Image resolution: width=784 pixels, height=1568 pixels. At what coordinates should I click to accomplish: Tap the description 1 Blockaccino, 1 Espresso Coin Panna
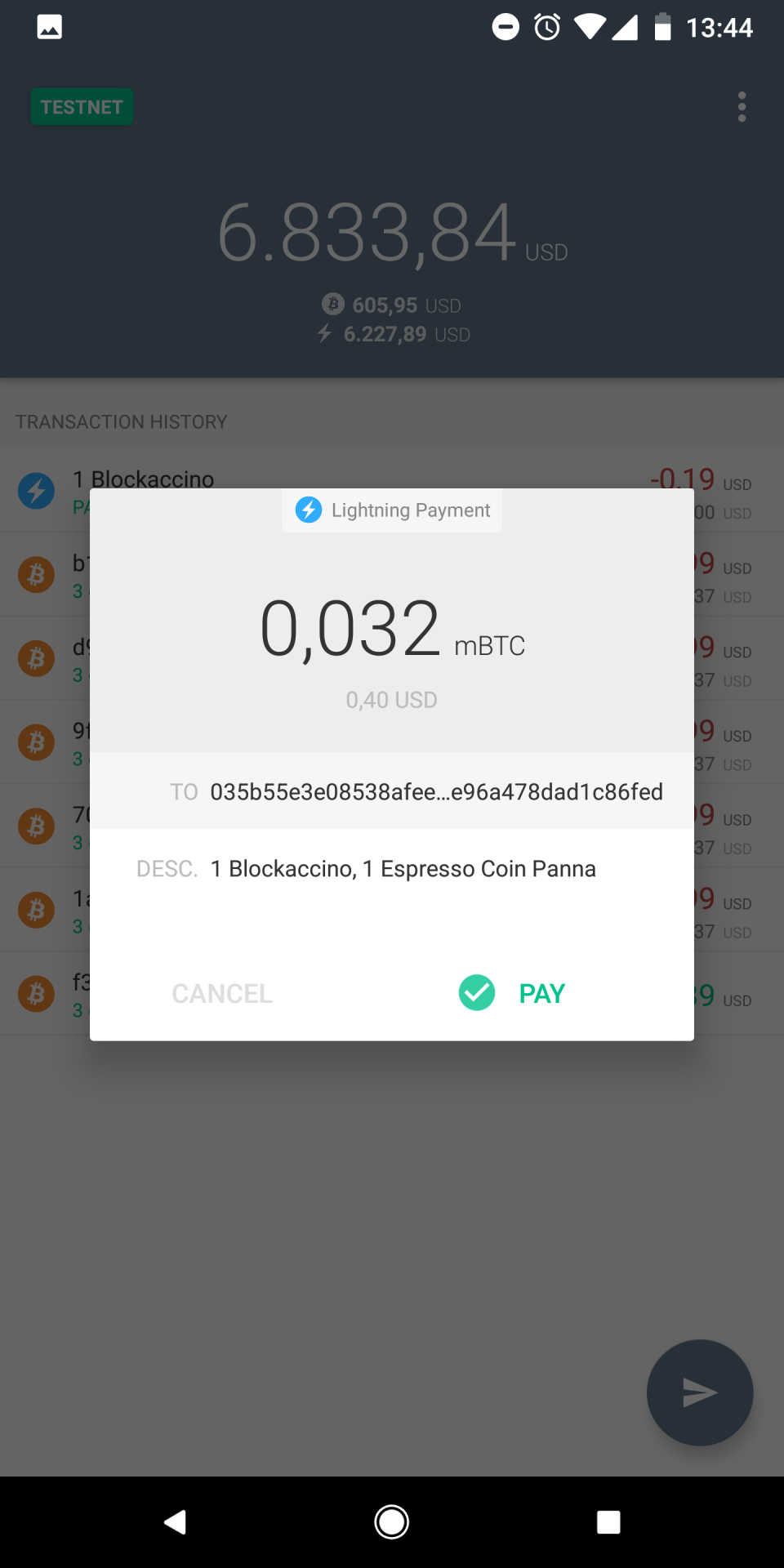tap(403, 868)
